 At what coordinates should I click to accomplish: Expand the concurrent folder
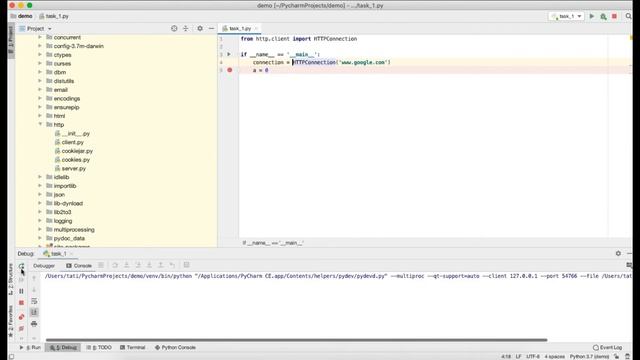40,37
